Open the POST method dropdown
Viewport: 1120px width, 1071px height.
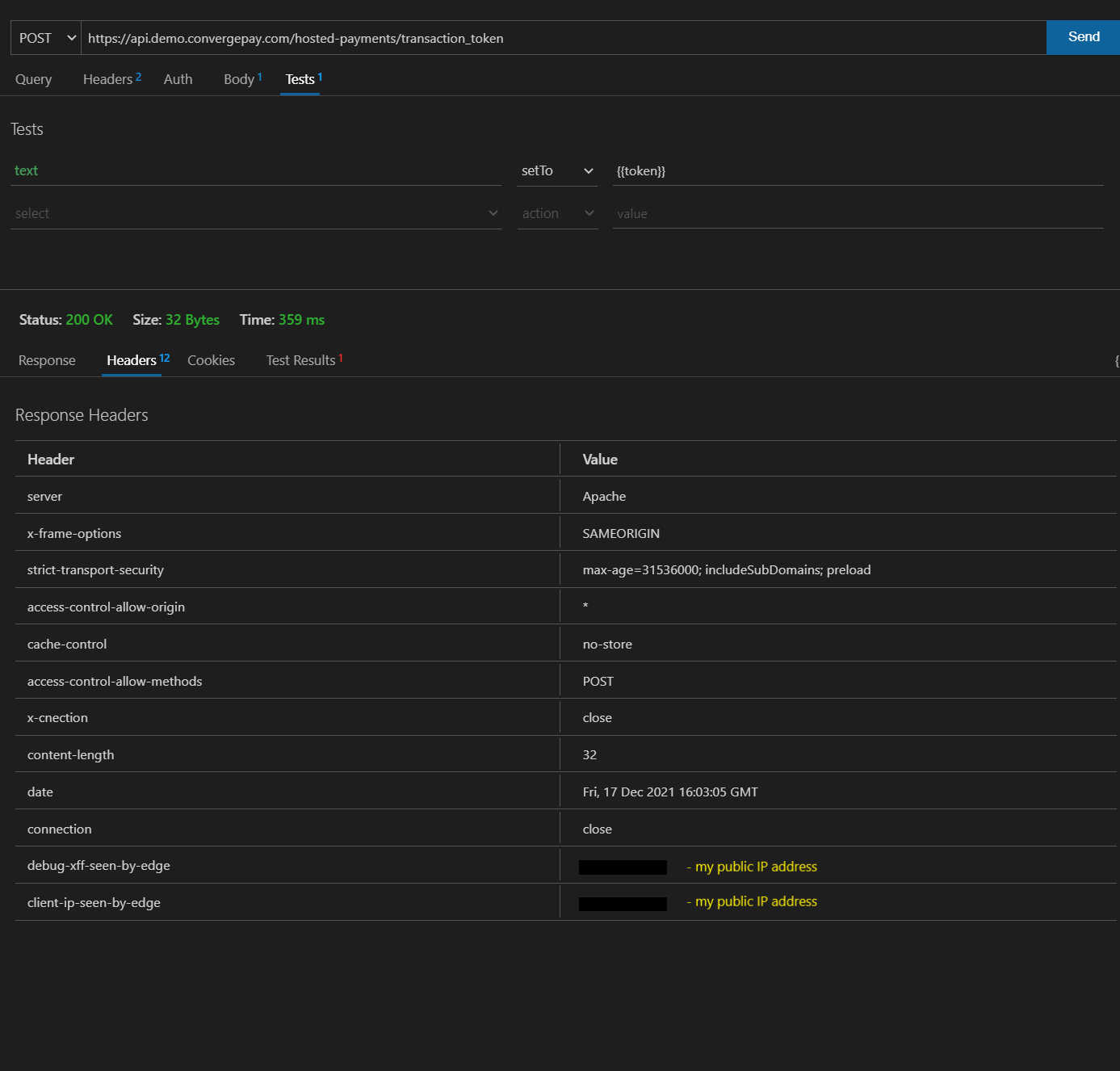(x=44, y=37)
